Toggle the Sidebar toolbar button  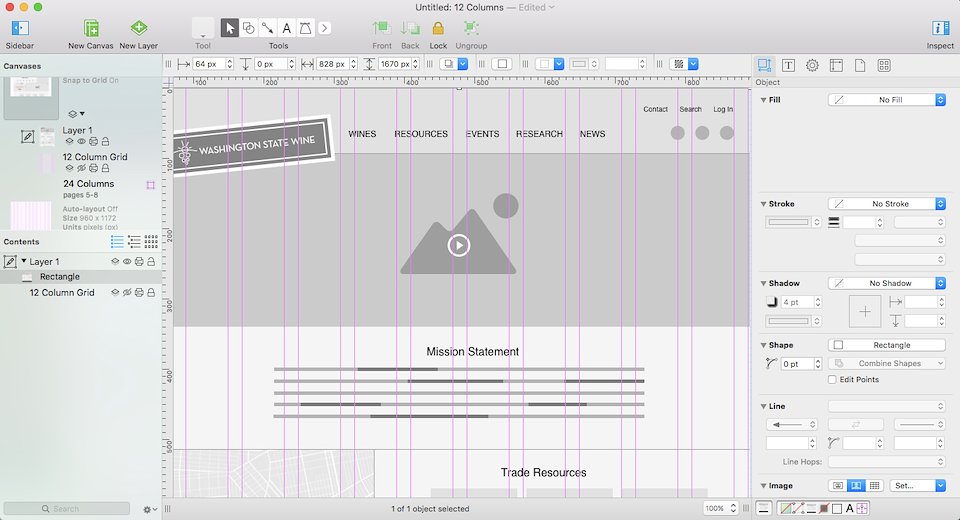click(19, 29)
